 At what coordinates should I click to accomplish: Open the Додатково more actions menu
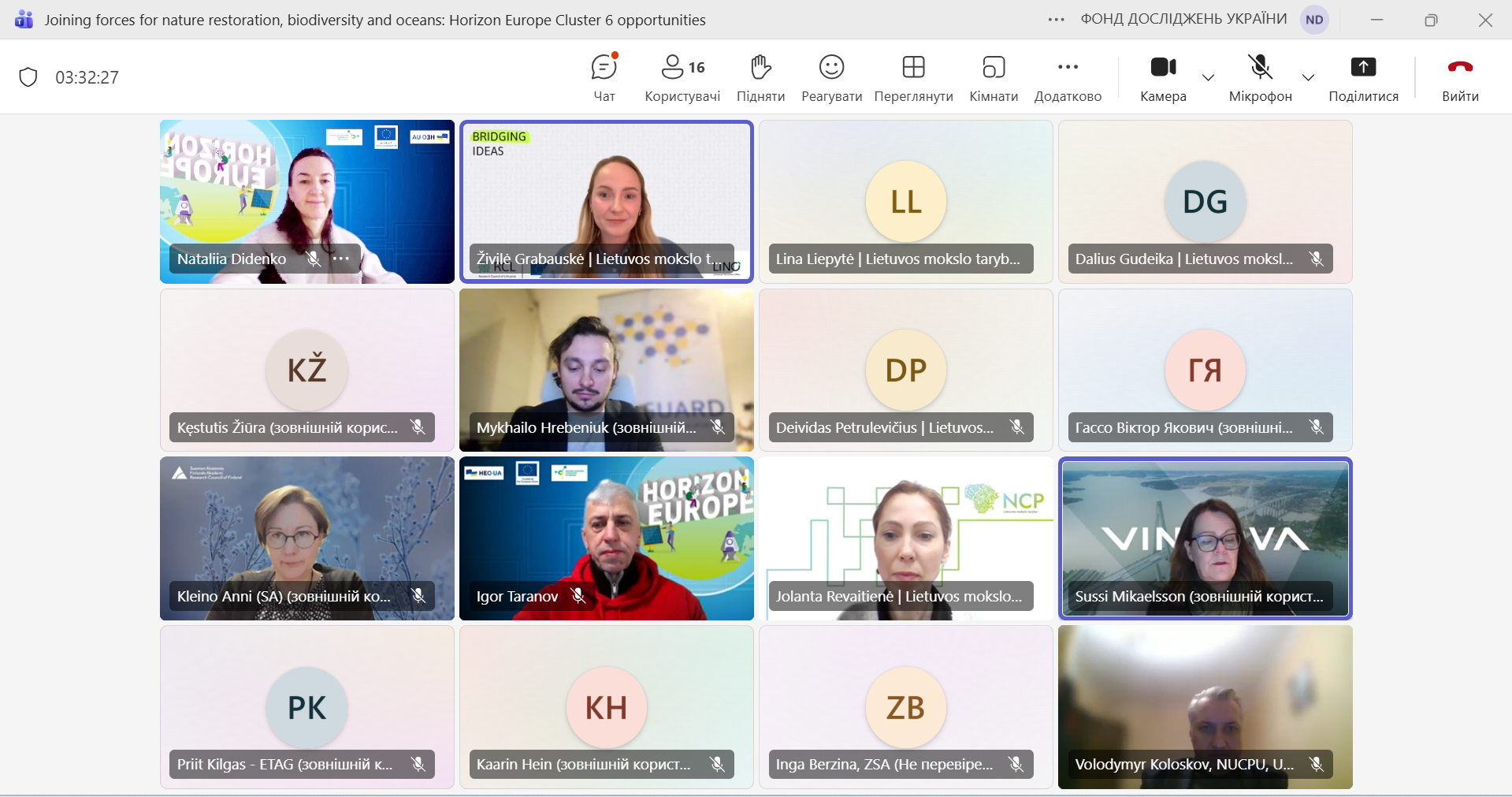[x=1068, y=77]
